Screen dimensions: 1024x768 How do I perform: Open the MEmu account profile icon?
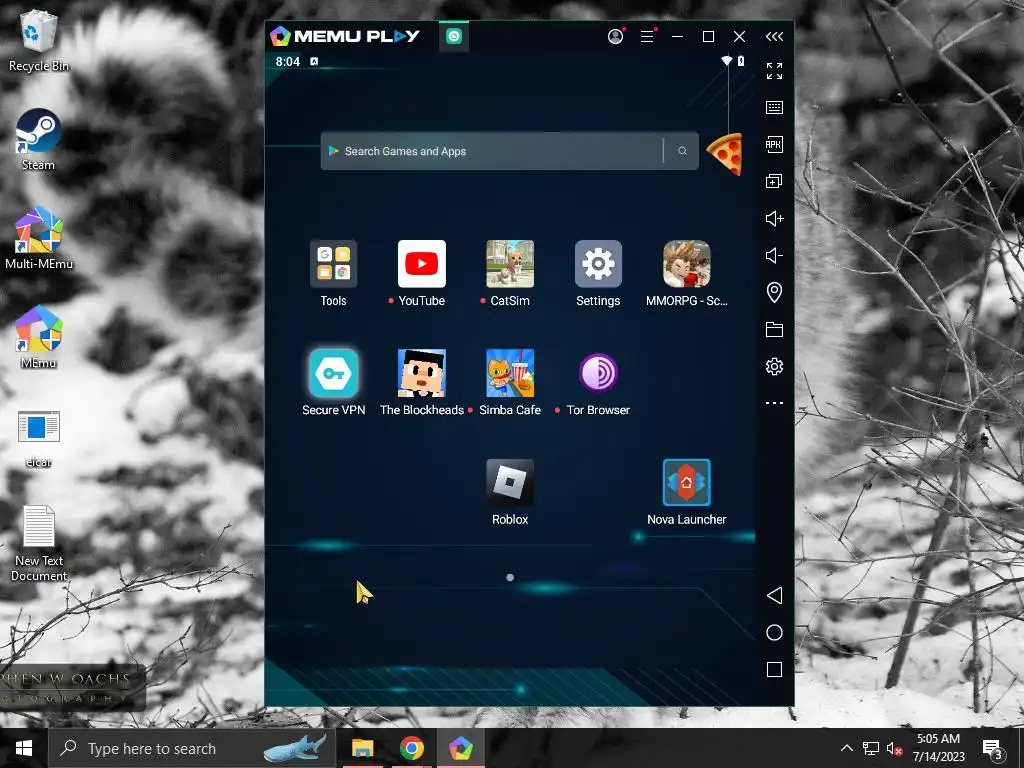click(615, 37)
